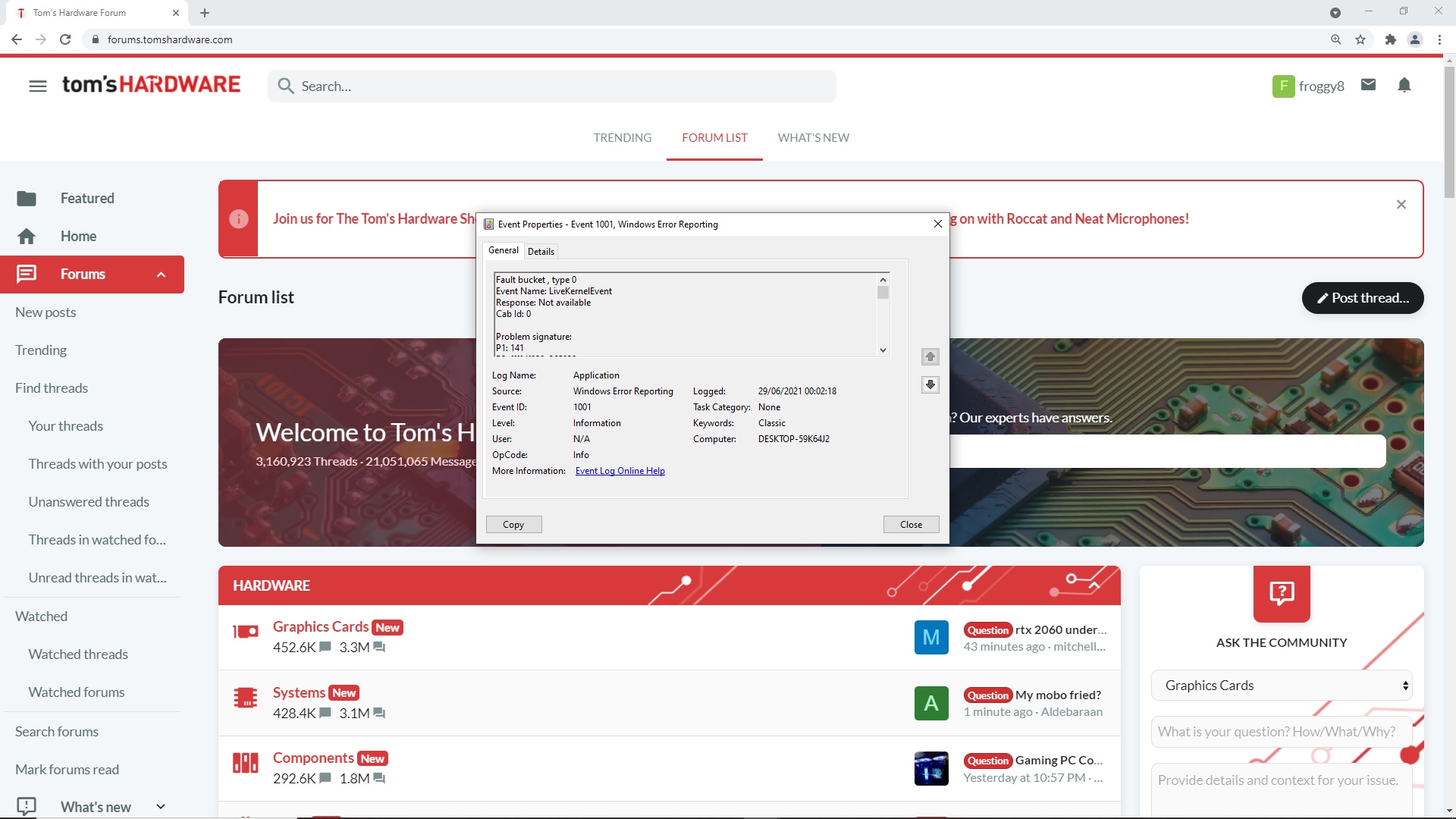Click the search magnifier icon
Screen dimensions: 1456x819
[285, 86]
